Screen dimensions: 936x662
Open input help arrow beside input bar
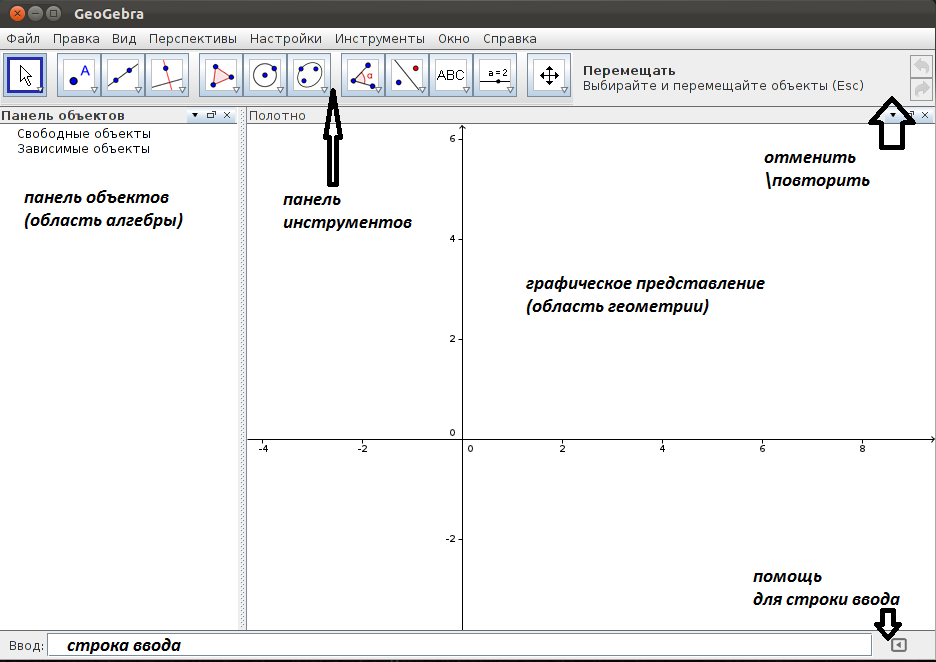tap(898, 646)
